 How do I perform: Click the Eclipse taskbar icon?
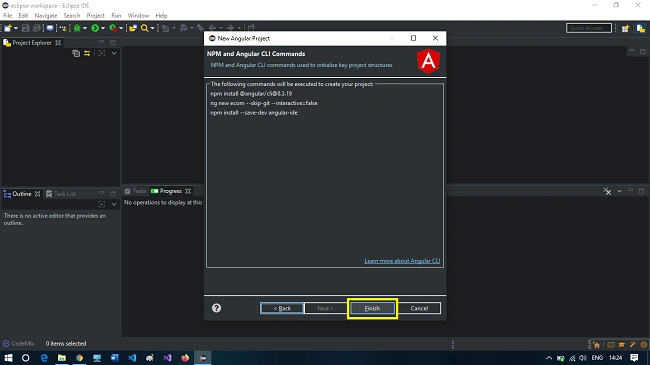[x=203, y=358]
